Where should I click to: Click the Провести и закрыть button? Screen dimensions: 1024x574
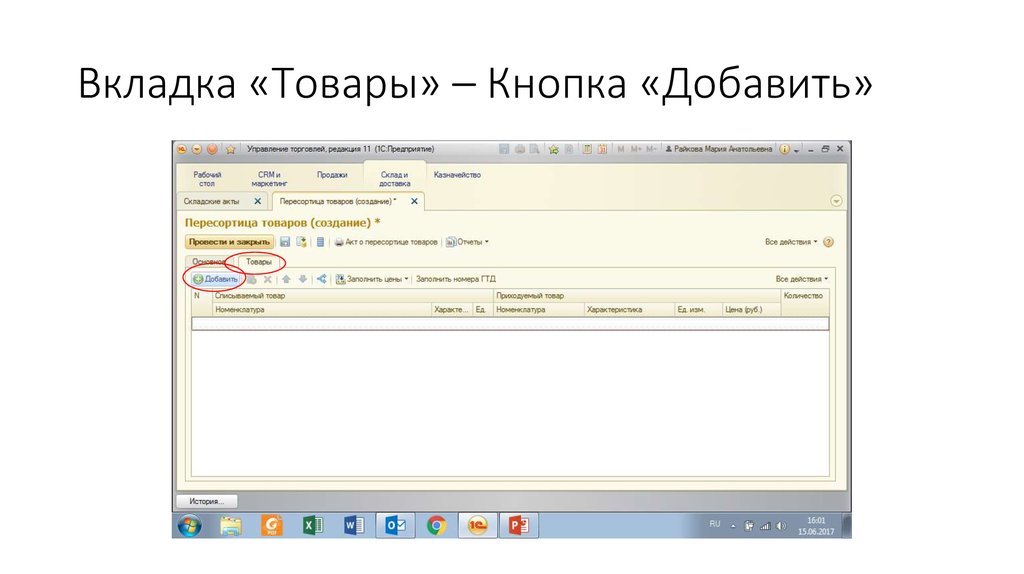(x=229, y=242)
